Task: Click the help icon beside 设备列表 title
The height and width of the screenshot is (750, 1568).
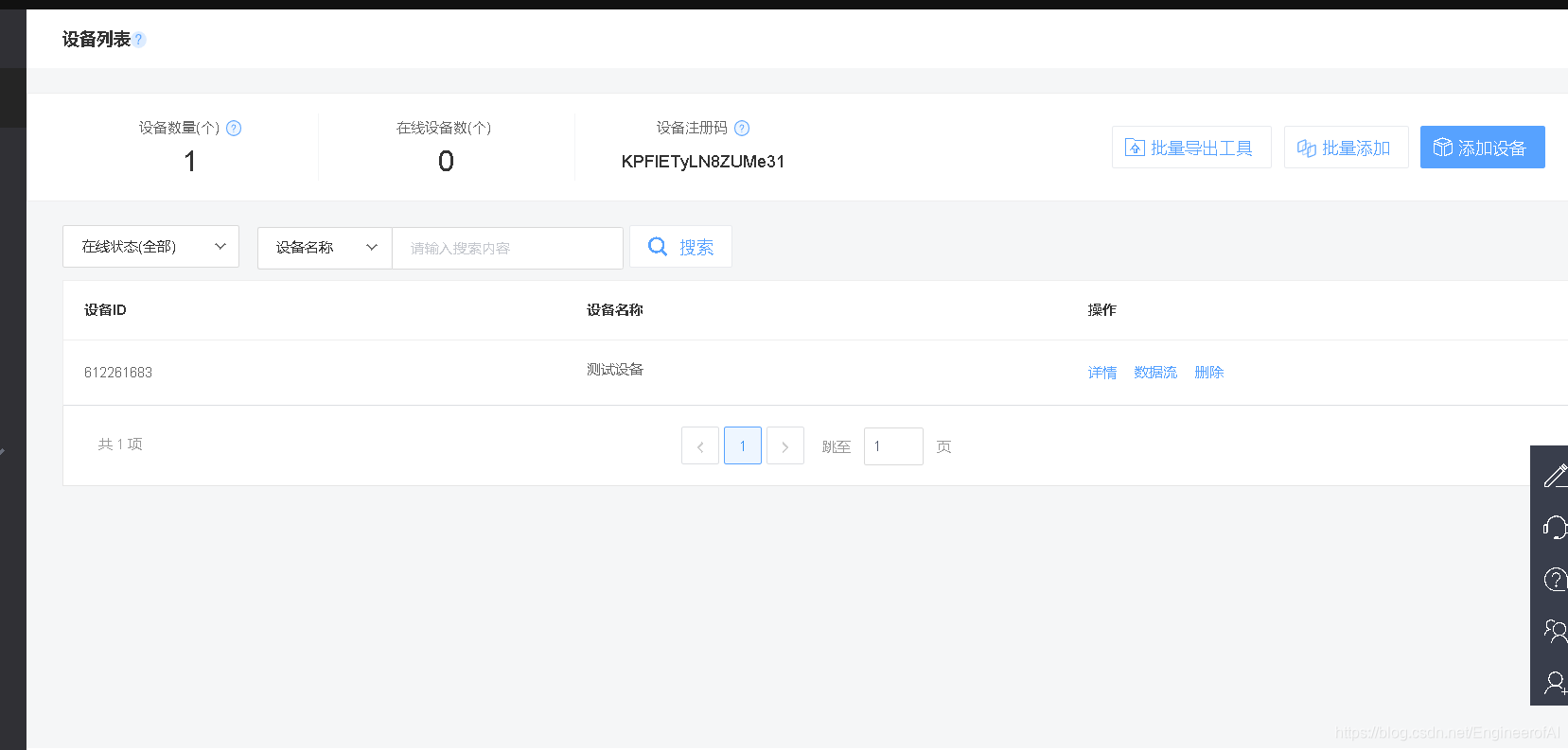Action: point(139,40)
